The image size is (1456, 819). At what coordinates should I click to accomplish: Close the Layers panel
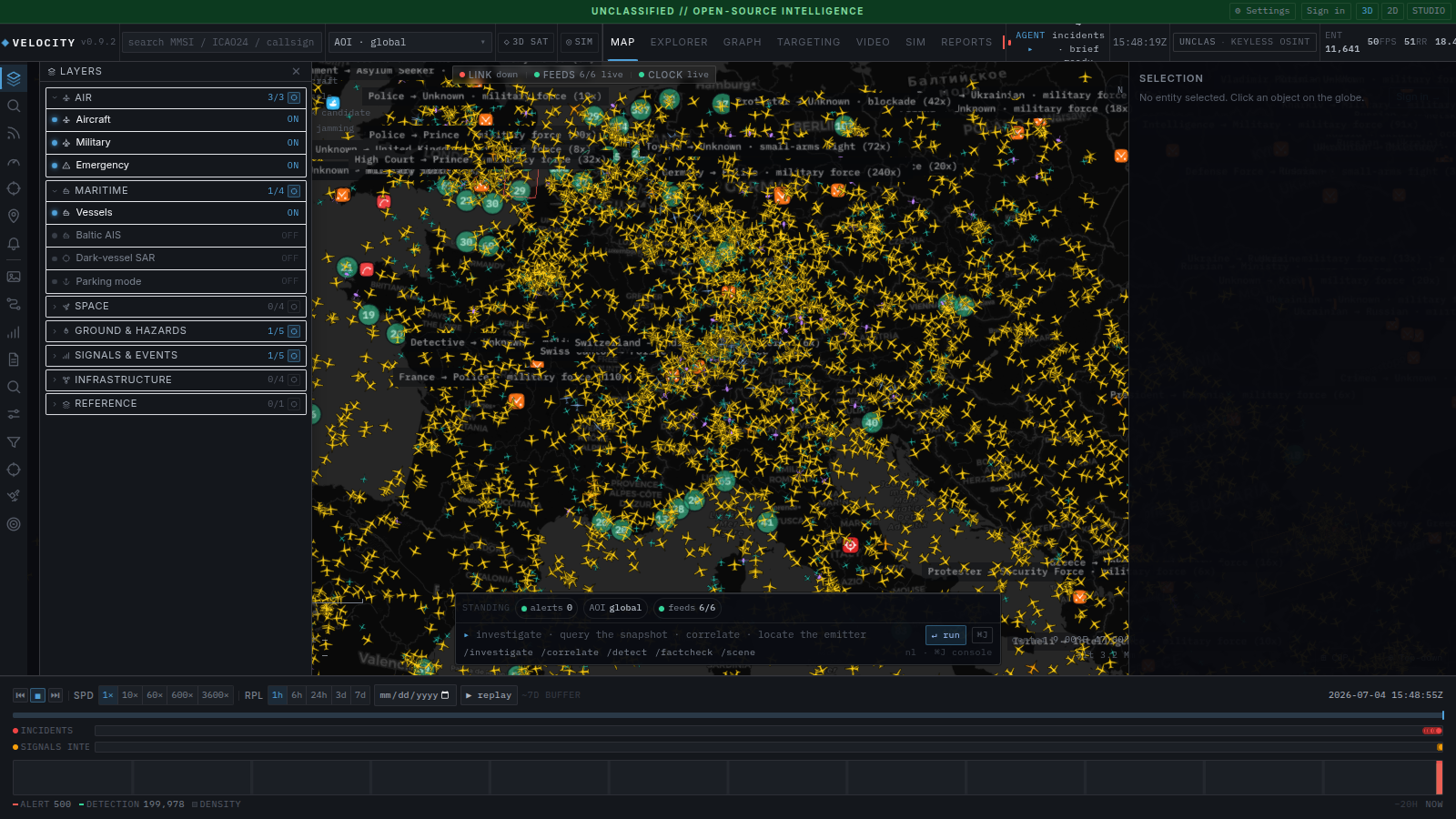pos(296,71)
